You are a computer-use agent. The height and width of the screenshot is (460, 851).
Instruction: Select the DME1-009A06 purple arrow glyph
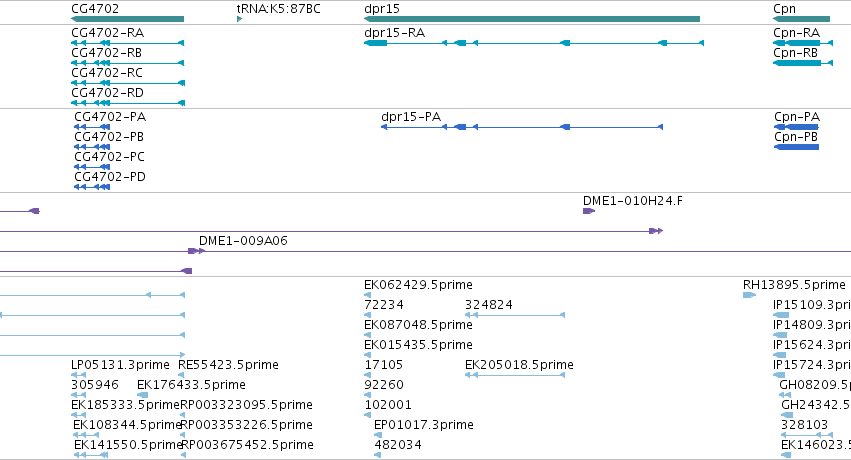tap(196, 251)
